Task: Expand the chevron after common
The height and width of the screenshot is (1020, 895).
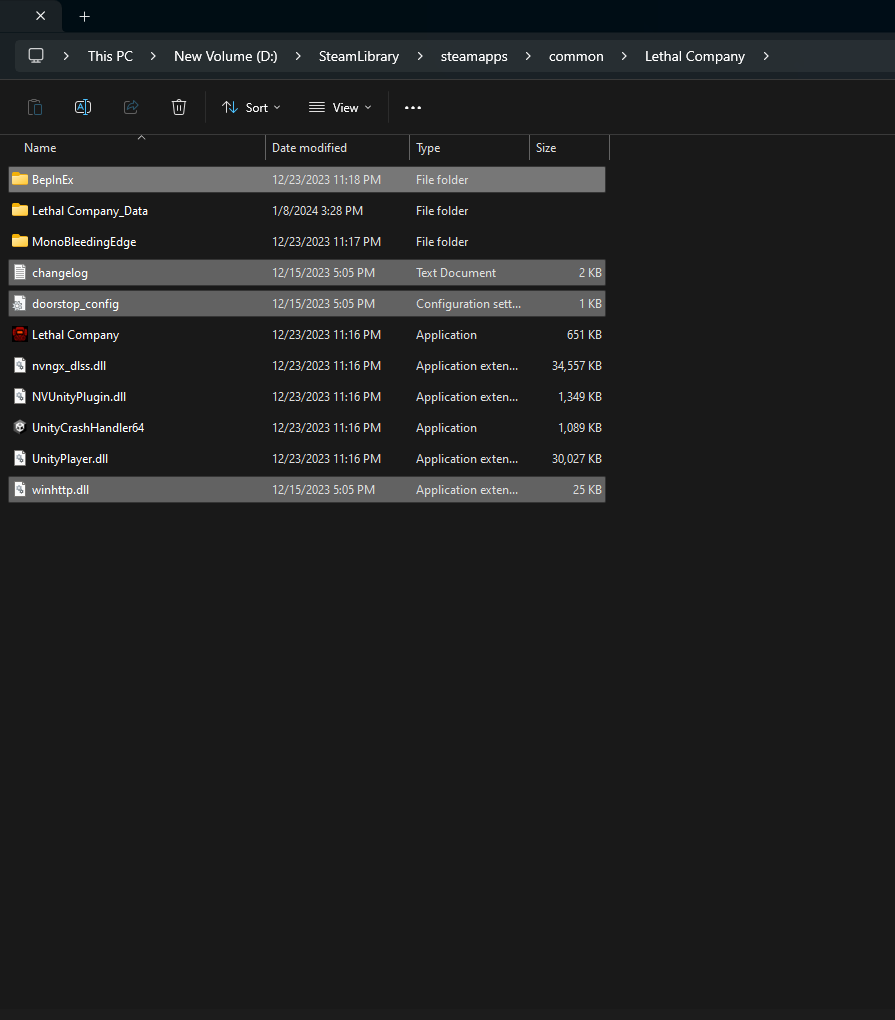Action: click(x=624, y=56)
